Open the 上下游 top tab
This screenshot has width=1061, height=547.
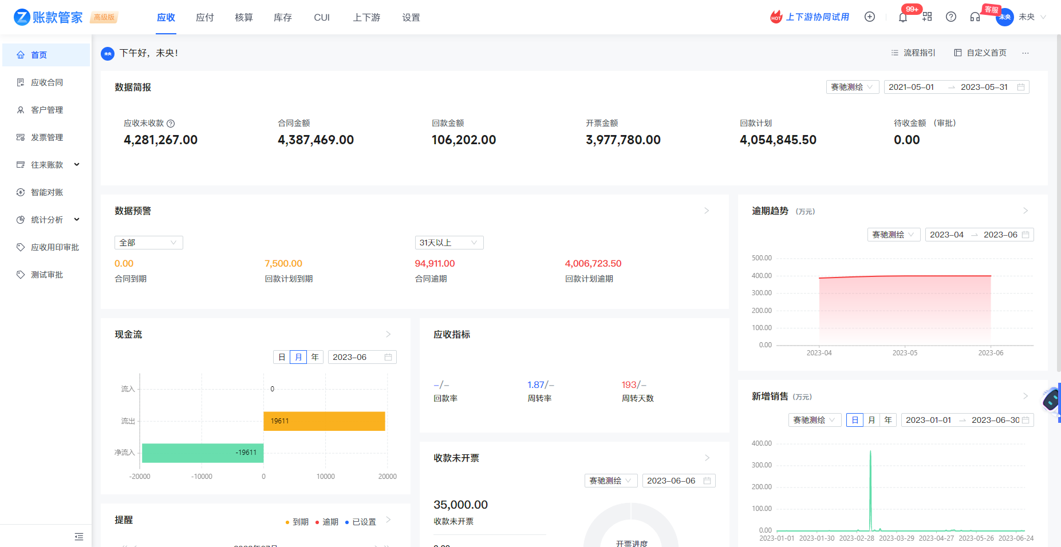click(366, 18)
